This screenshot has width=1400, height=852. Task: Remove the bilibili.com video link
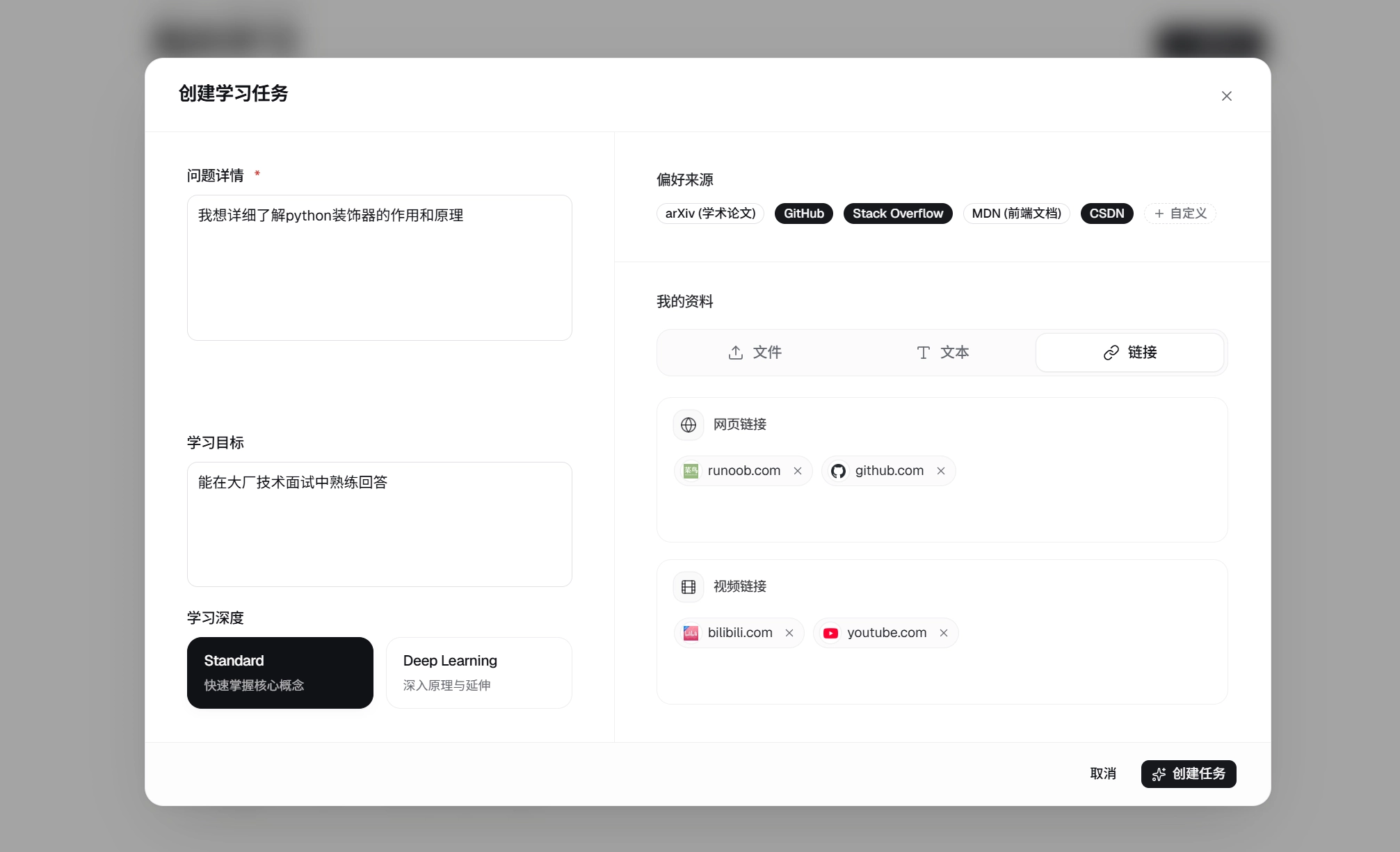point(789,633)
